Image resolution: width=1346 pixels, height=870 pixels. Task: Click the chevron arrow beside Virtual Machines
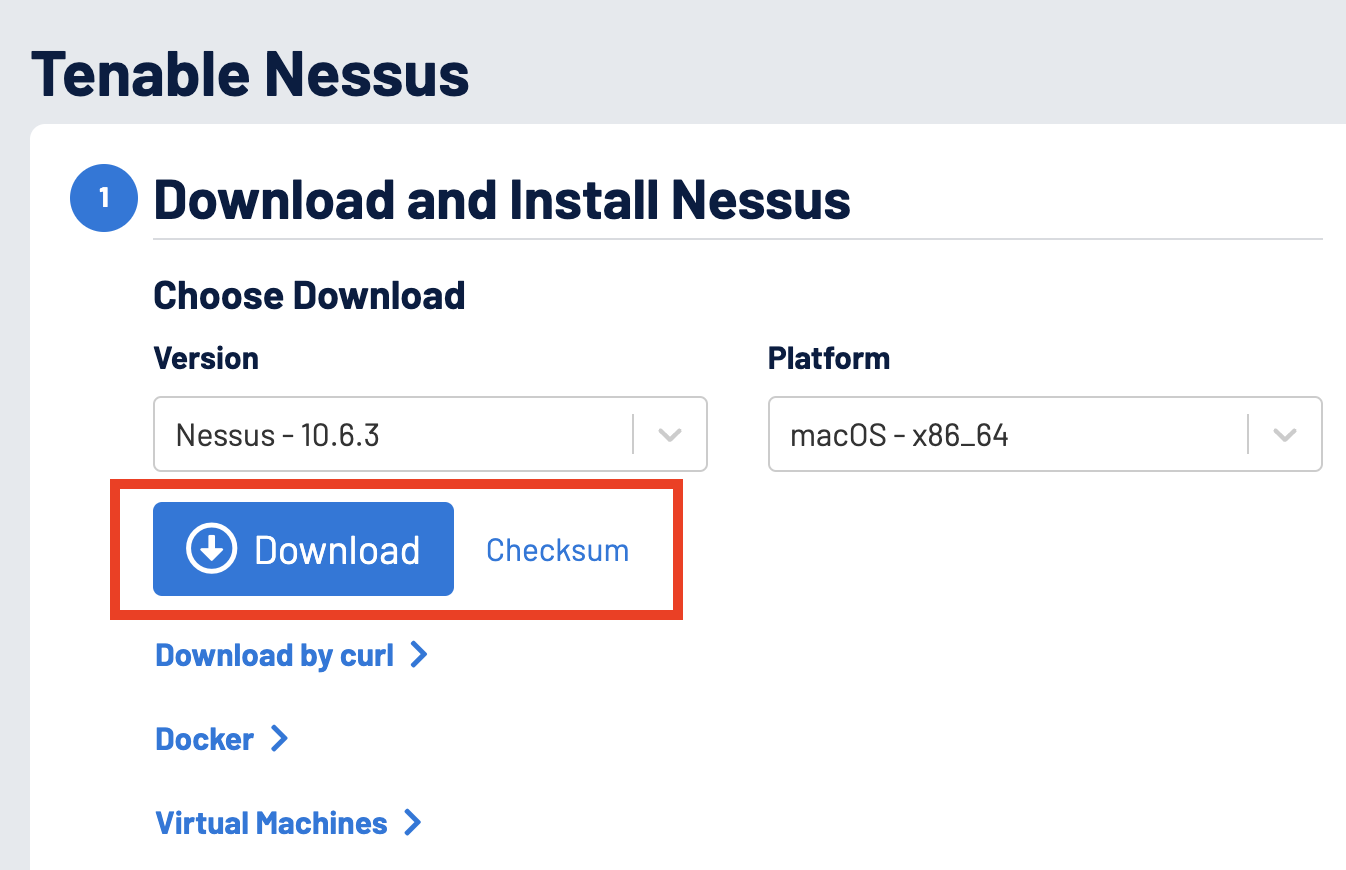[x=412, y=823]
